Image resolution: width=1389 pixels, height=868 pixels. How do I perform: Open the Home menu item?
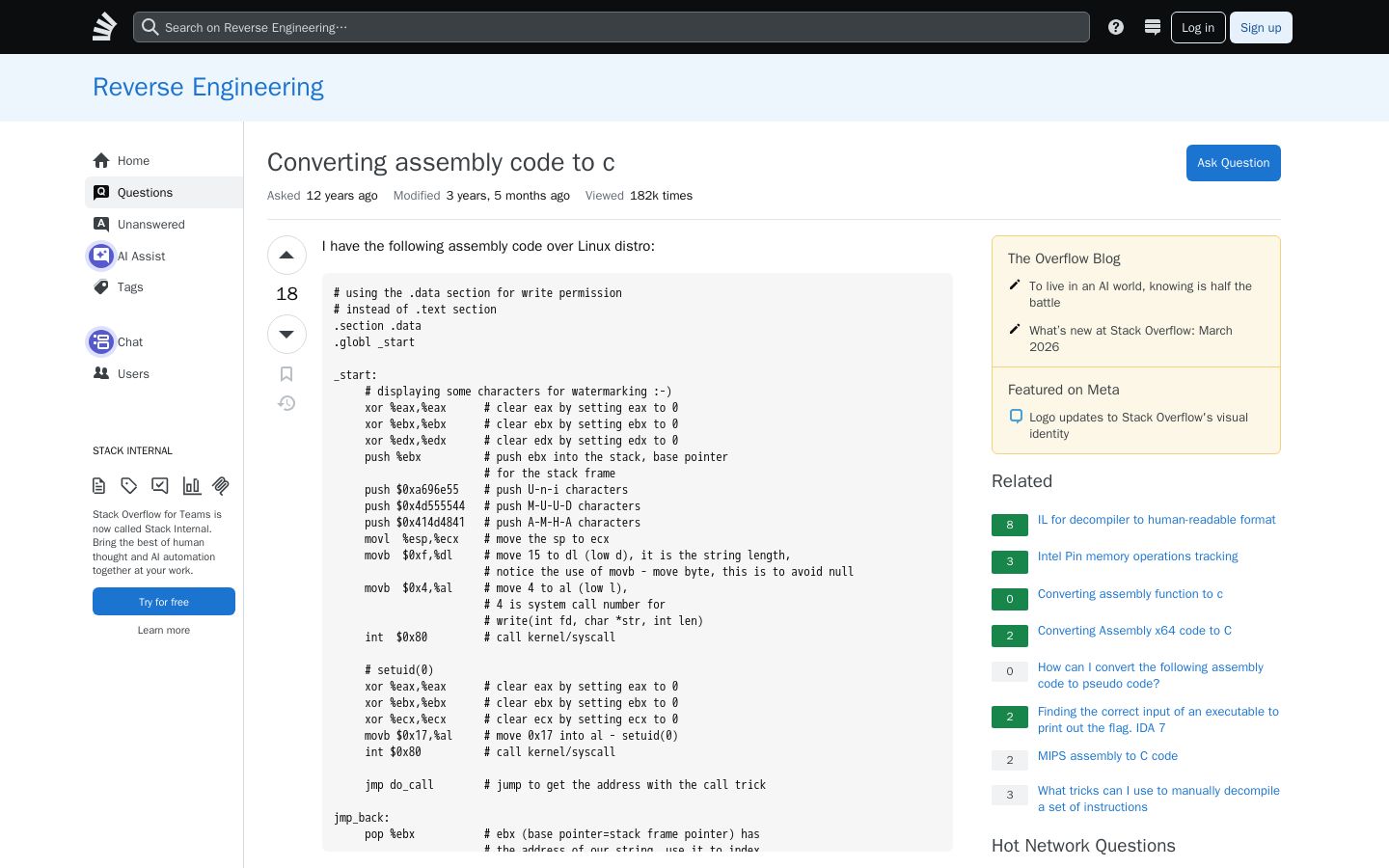pos(164,160)
